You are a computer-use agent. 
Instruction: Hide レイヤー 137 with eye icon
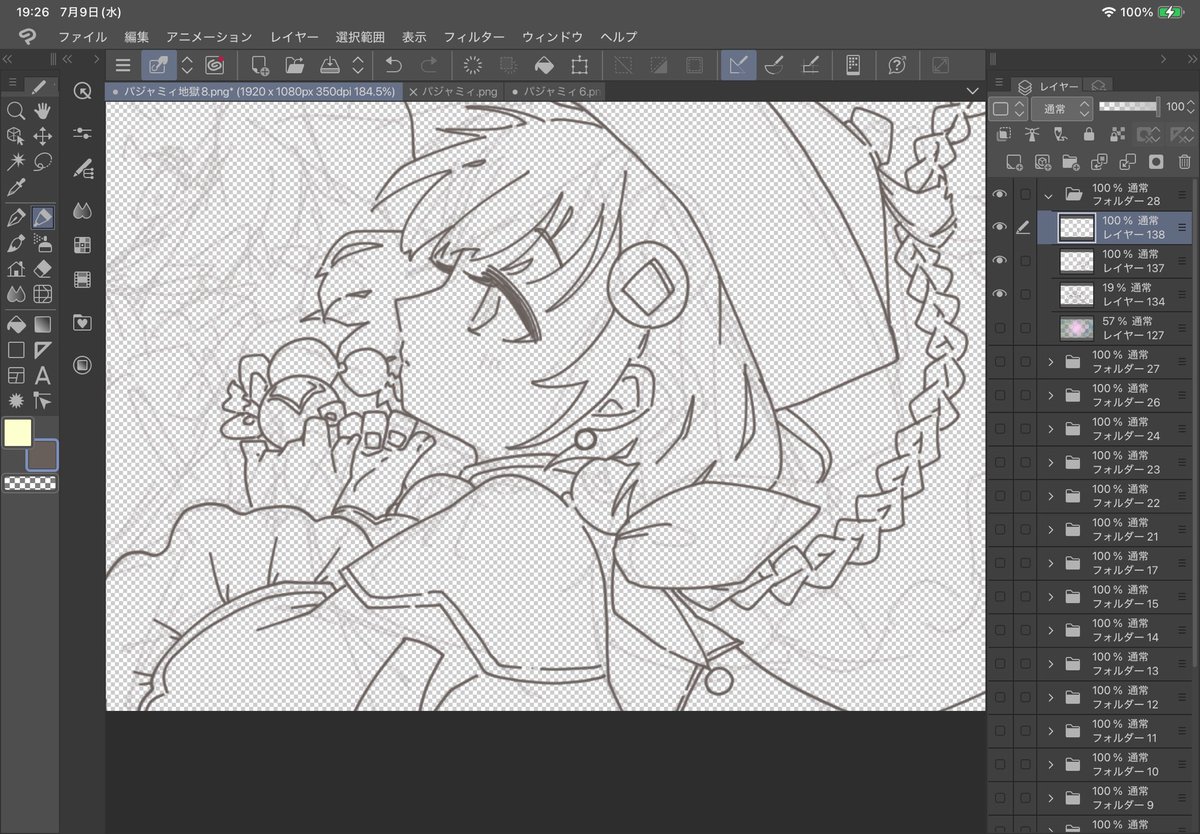point(999,261)
